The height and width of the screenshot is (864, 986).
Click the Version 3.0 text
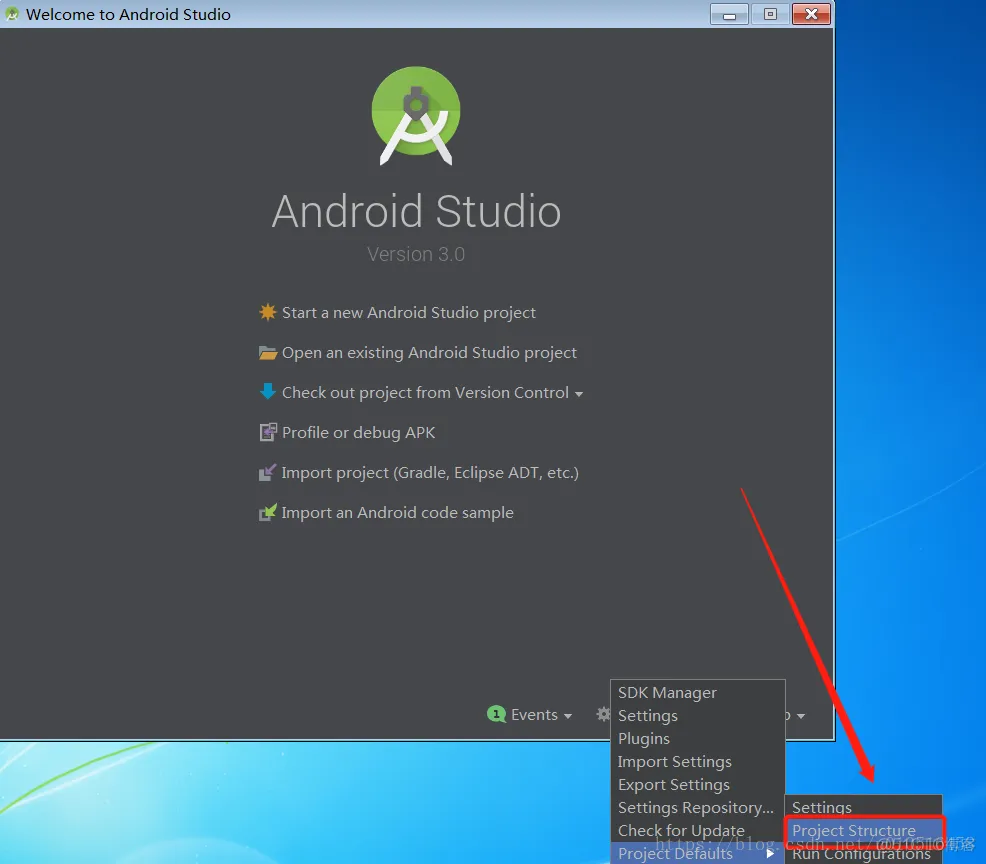[x=416, y=254]
